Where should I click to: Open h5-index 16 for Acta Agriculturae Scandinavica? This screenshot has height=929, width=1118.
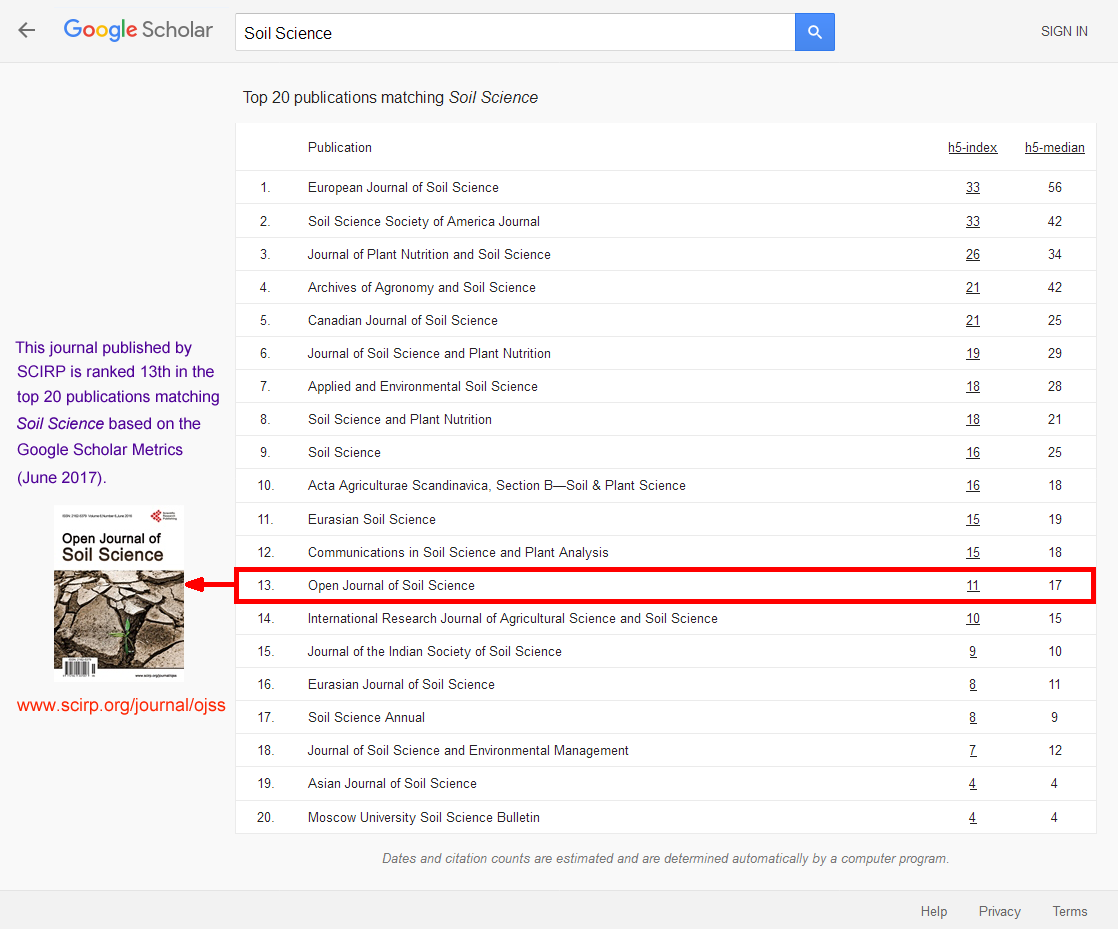pos(973,486)
